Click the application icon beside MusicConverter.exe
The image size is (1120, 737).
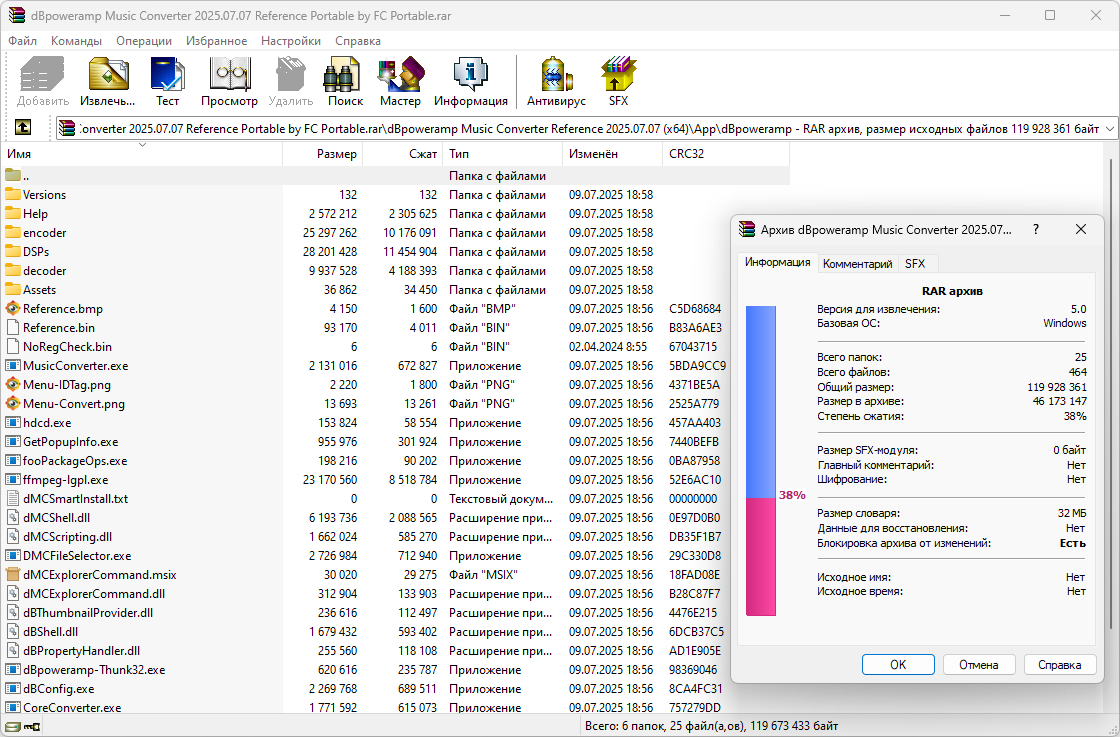13,366
